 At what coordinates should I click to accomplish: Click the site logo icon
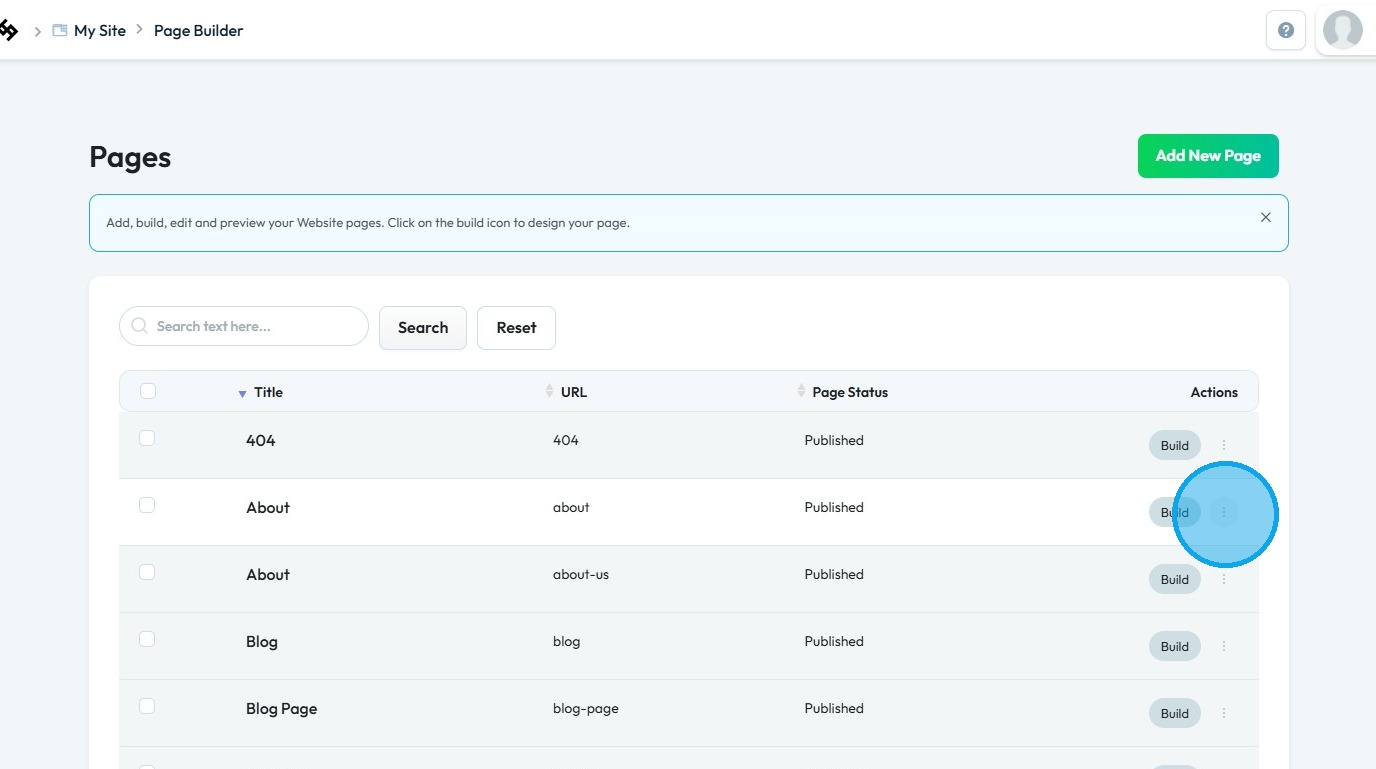[8, 31]
